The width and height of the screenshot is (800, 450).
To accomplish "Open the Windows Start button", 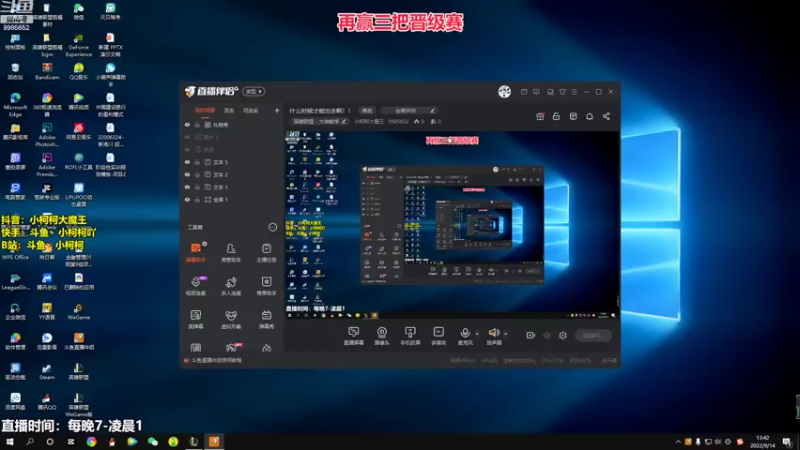I will point(10,442).
